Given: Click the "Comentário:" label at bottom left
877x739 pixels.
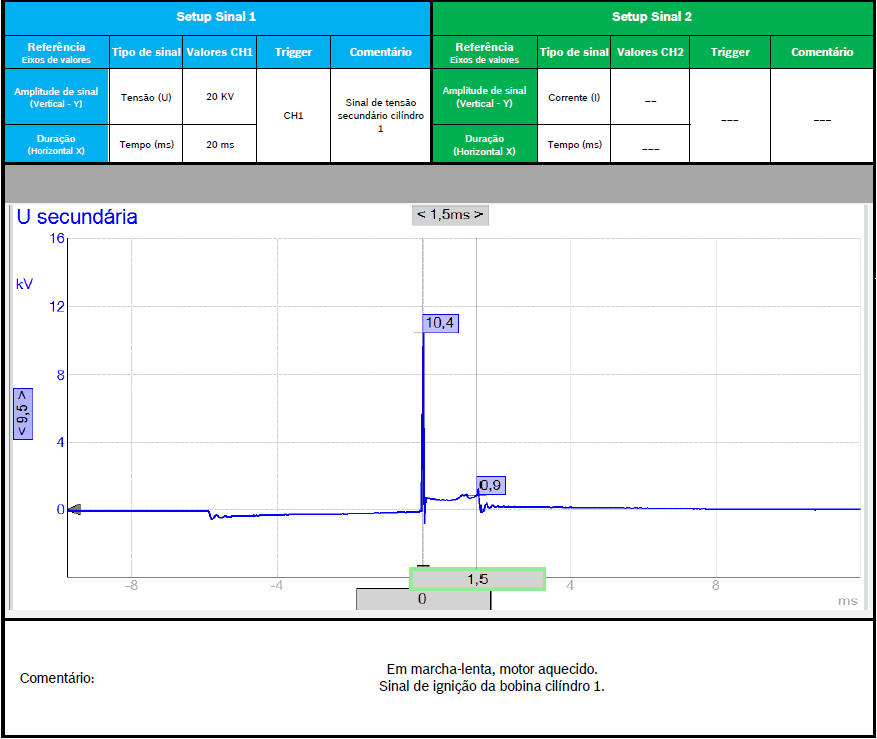Looking at the screenshot, I should (57, 679).
